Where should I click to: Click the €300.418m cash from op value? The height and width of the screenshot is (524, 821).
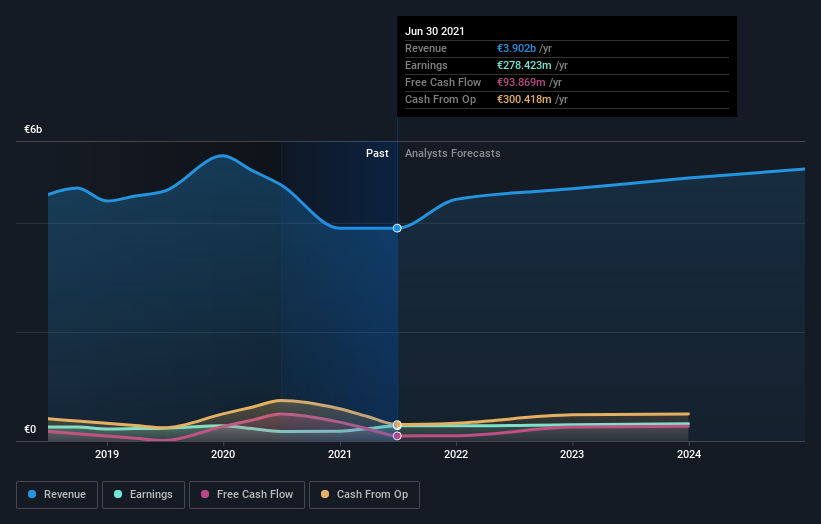pos(524,99)
